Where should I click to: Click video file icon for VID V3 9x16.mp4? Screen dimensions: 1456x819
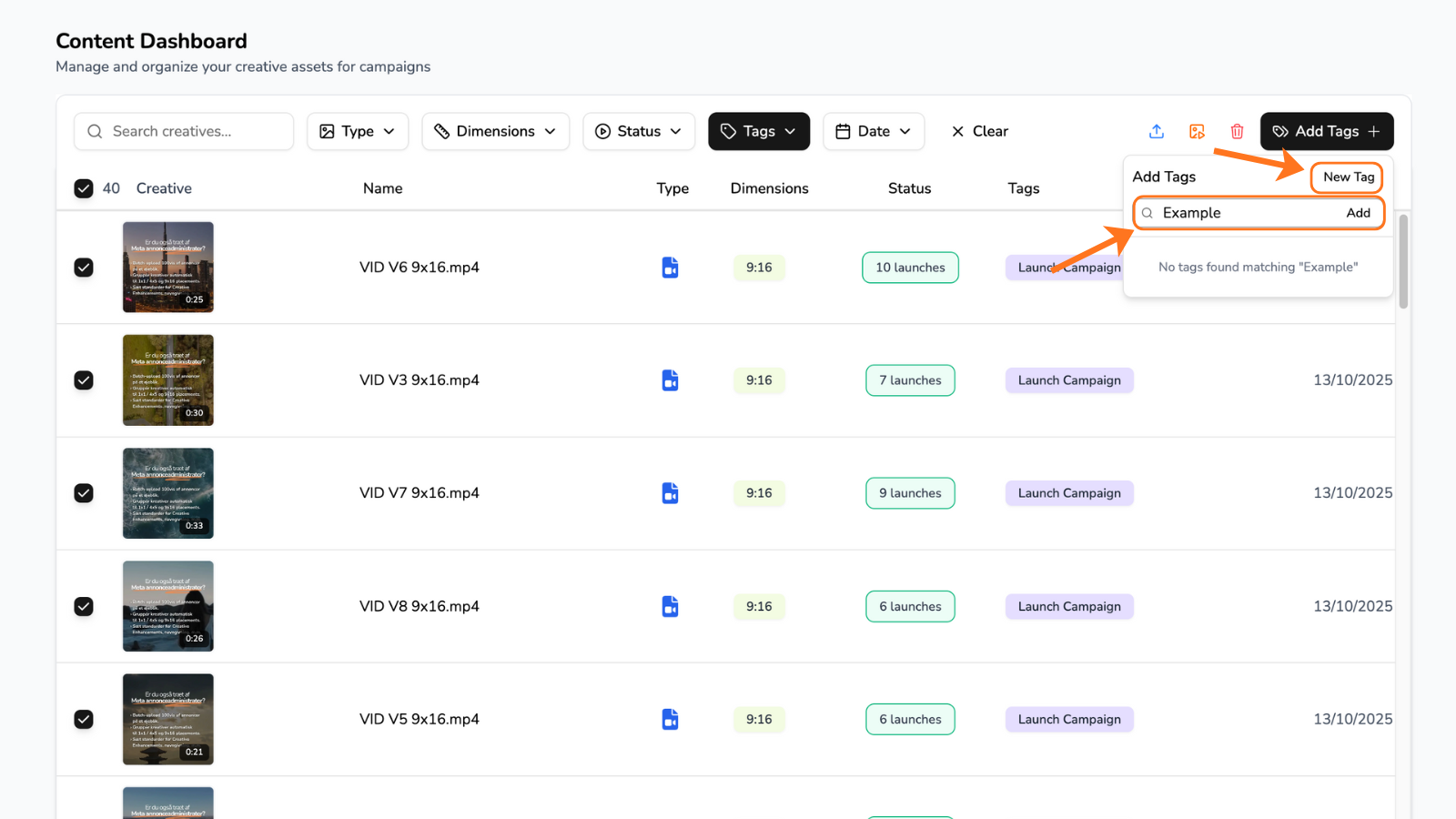pos(670,380)
